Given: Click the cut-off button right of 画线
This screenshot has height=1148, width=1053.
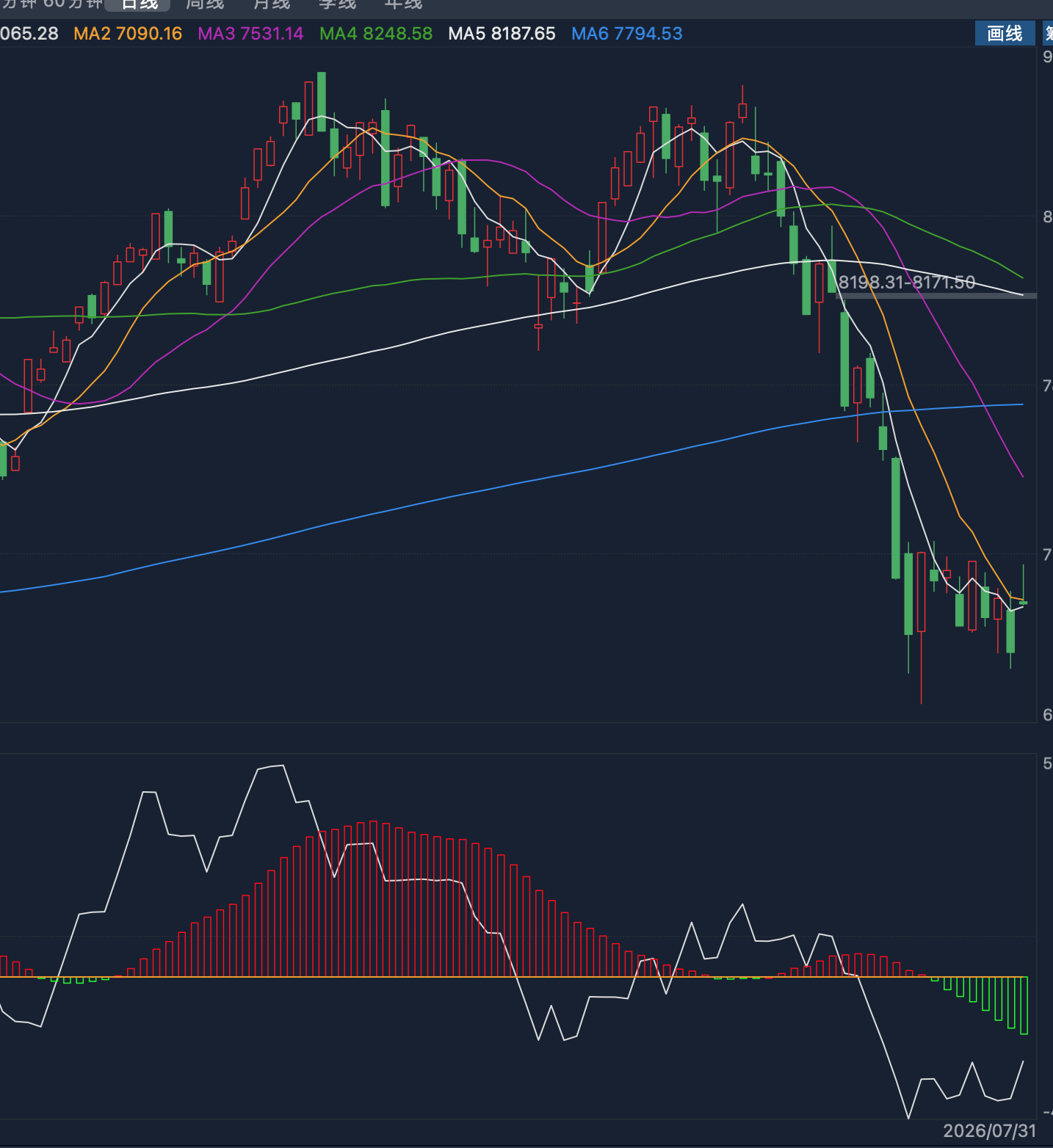Looking at the screenshot, I should [x=1048, y=33].
